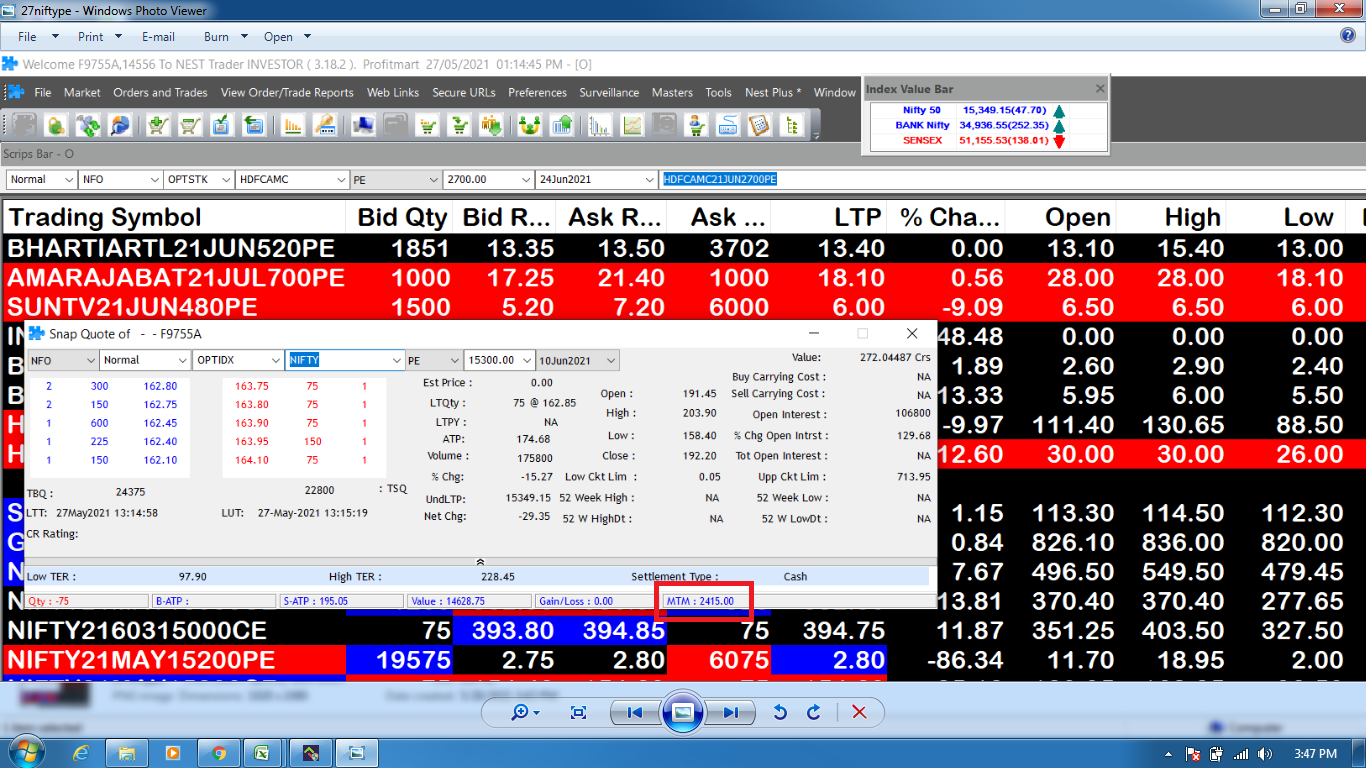This screenshot has height=768, width=1366.
Task: Open the Photo Viewer Print menu
Action: 99,37
